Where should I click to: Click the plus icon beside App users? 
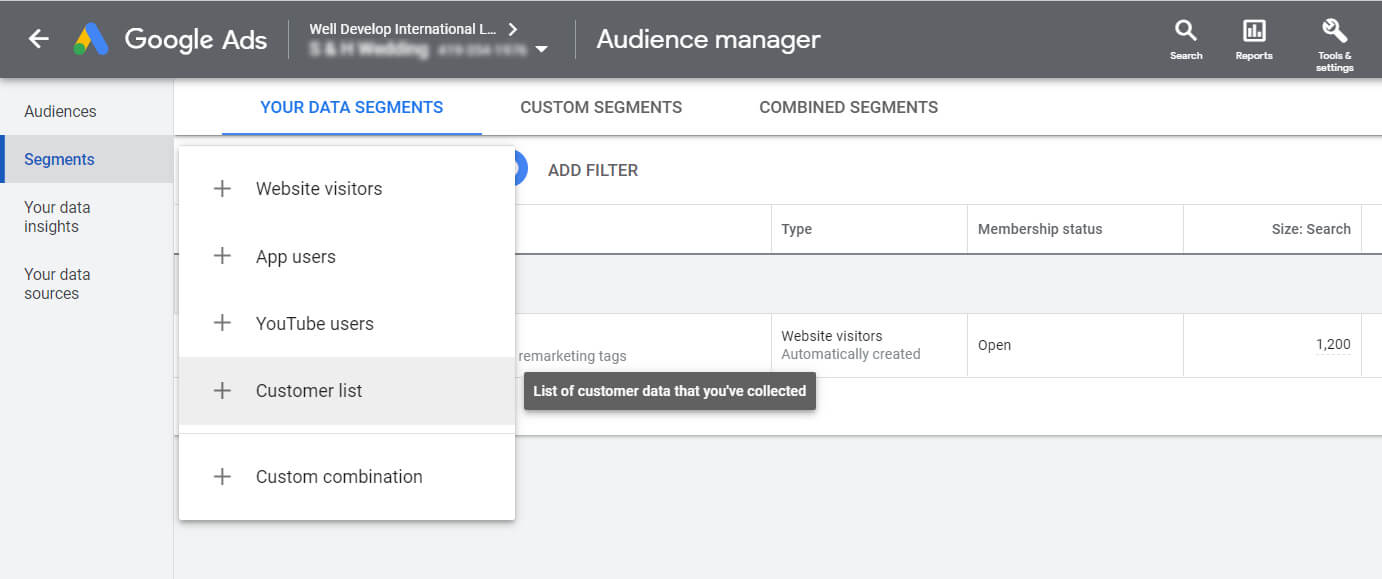click(x=222, y=257)
